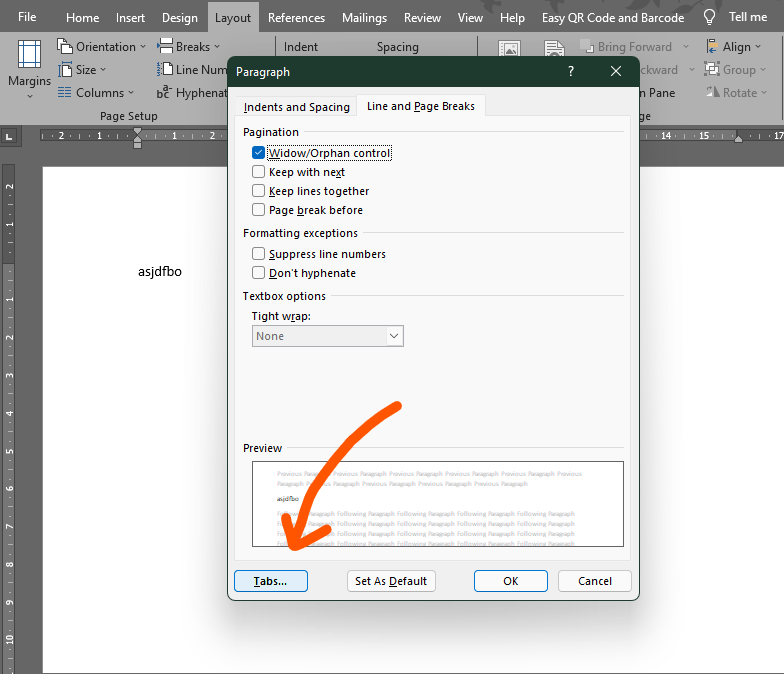Enable Keep with next
Viewport: 784px width, 674px height.
(x=258, y=172)
